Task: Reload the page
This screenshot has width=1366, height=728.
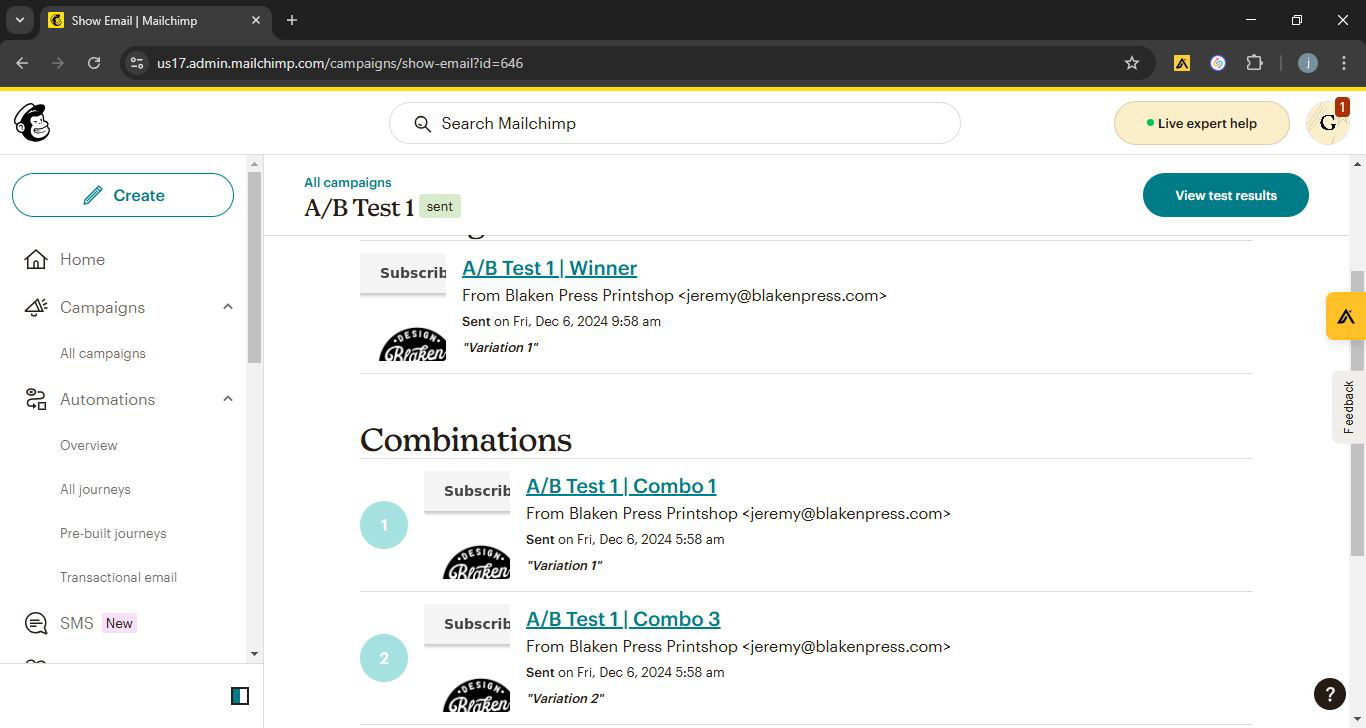Action: coord(94,63)
